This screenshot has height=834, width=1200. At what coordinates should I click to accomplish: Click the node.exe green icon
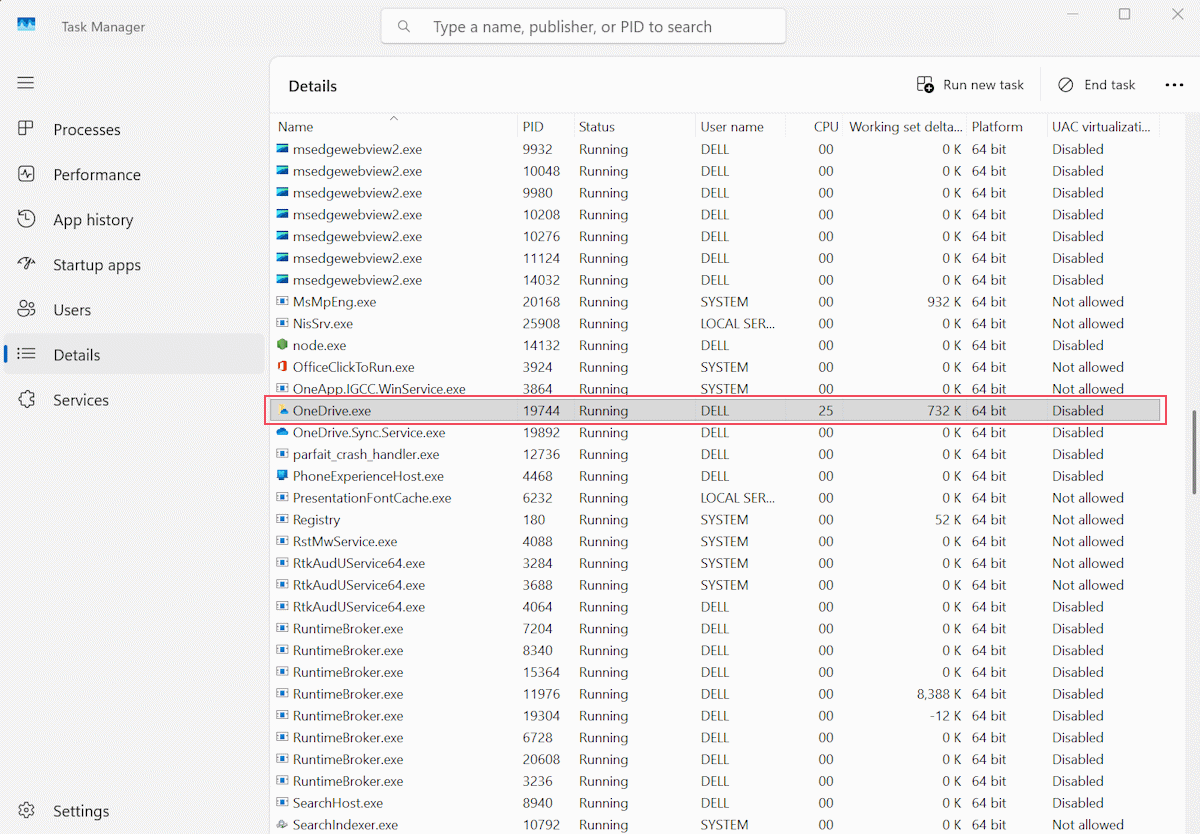(282, 345)
